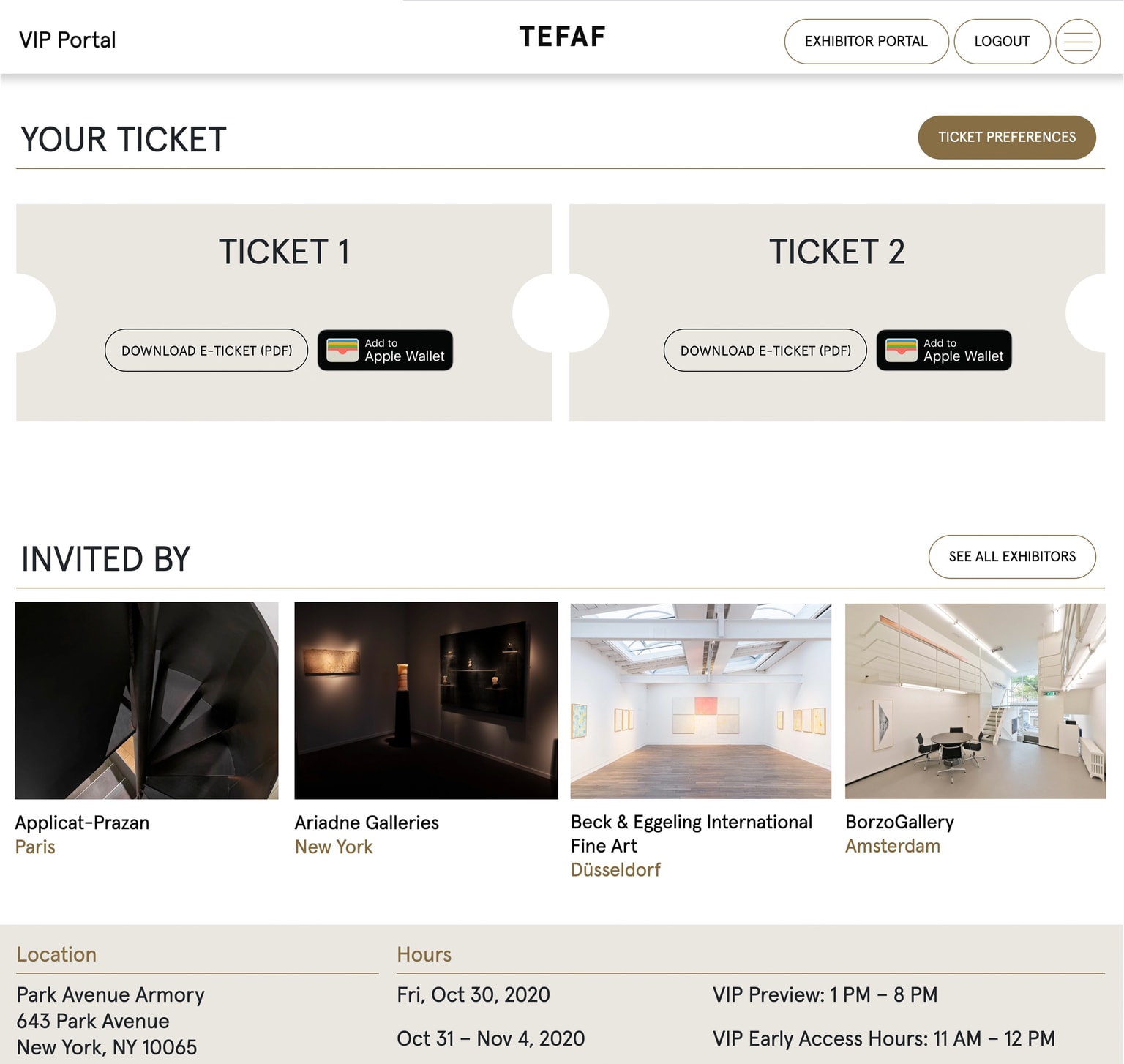This screenshot has width=1124, height=1064.
Task: Open the hamburger menu icon
Action: [x=1077, y=42]
